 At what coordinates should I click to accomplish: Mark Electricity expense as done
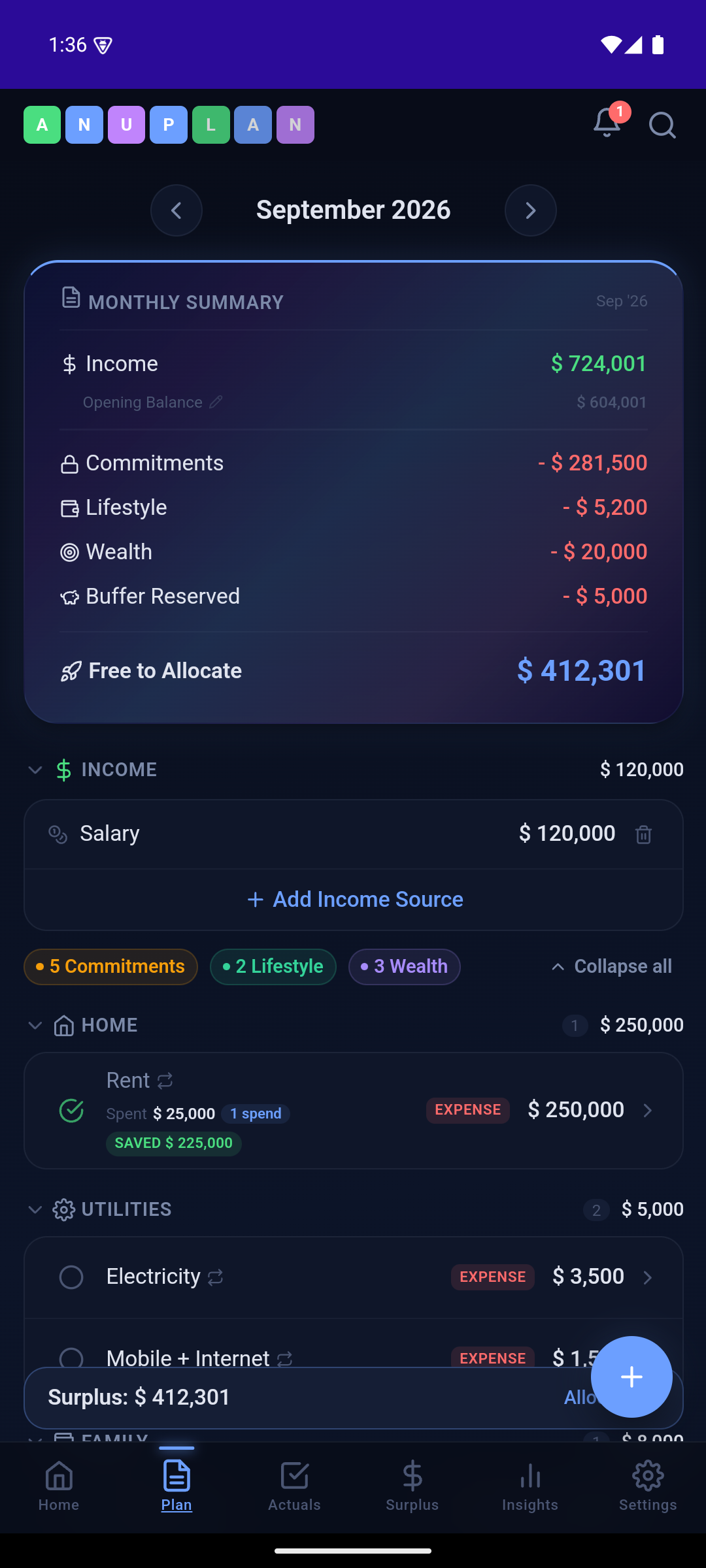(x=71, y=1277)
